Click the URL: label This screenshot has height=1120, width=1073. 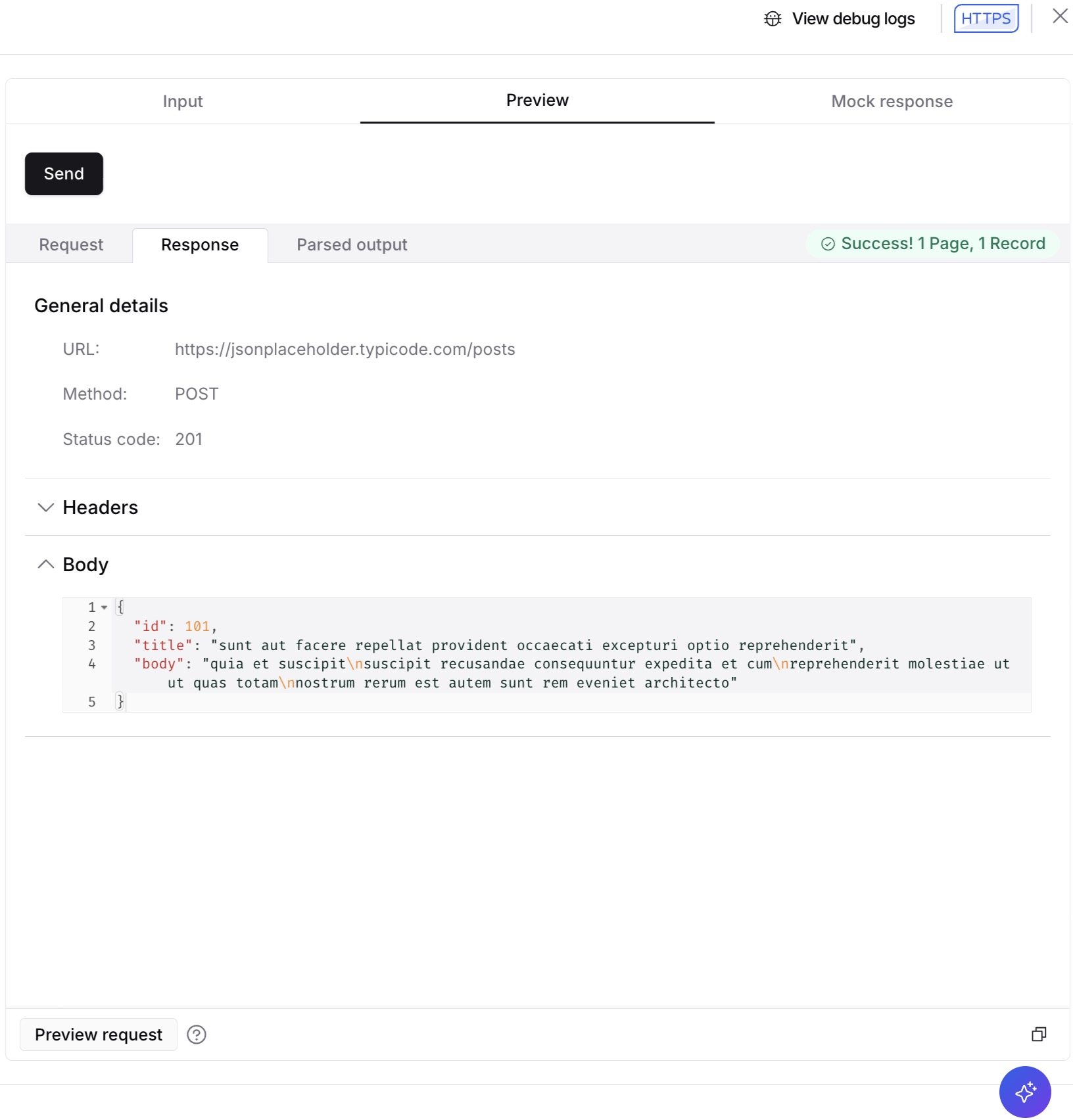(x=81, y=349)
